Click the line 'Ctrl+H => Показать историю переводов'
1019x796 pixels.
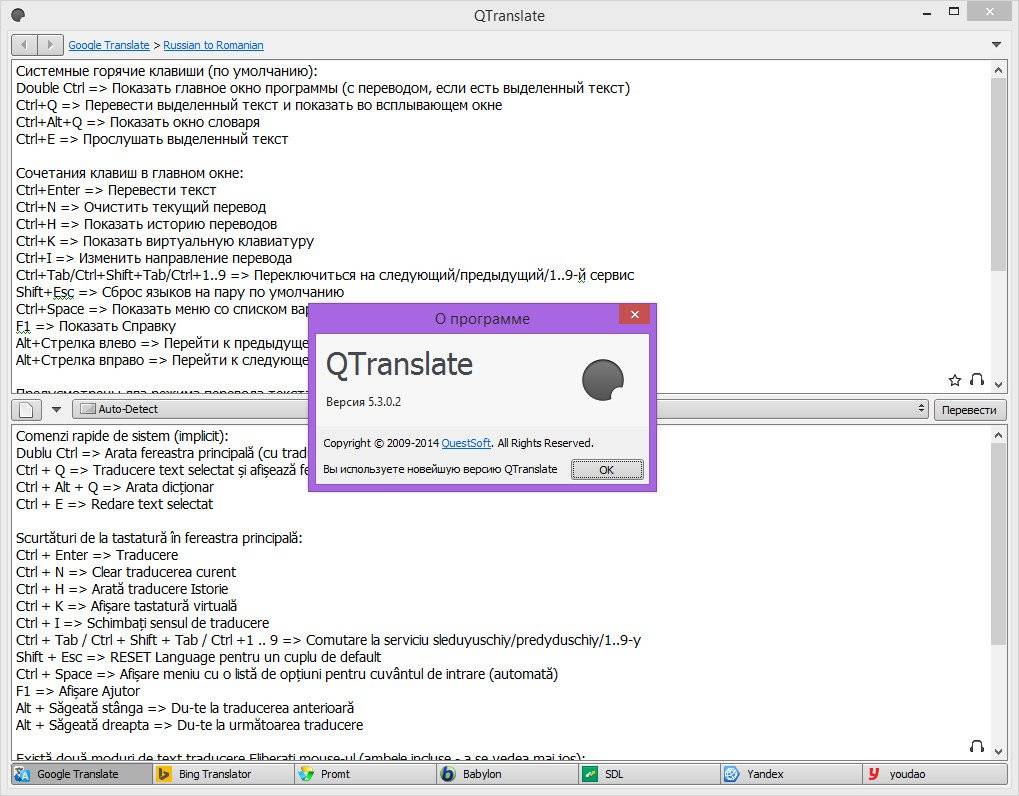(x=147, y=224)
